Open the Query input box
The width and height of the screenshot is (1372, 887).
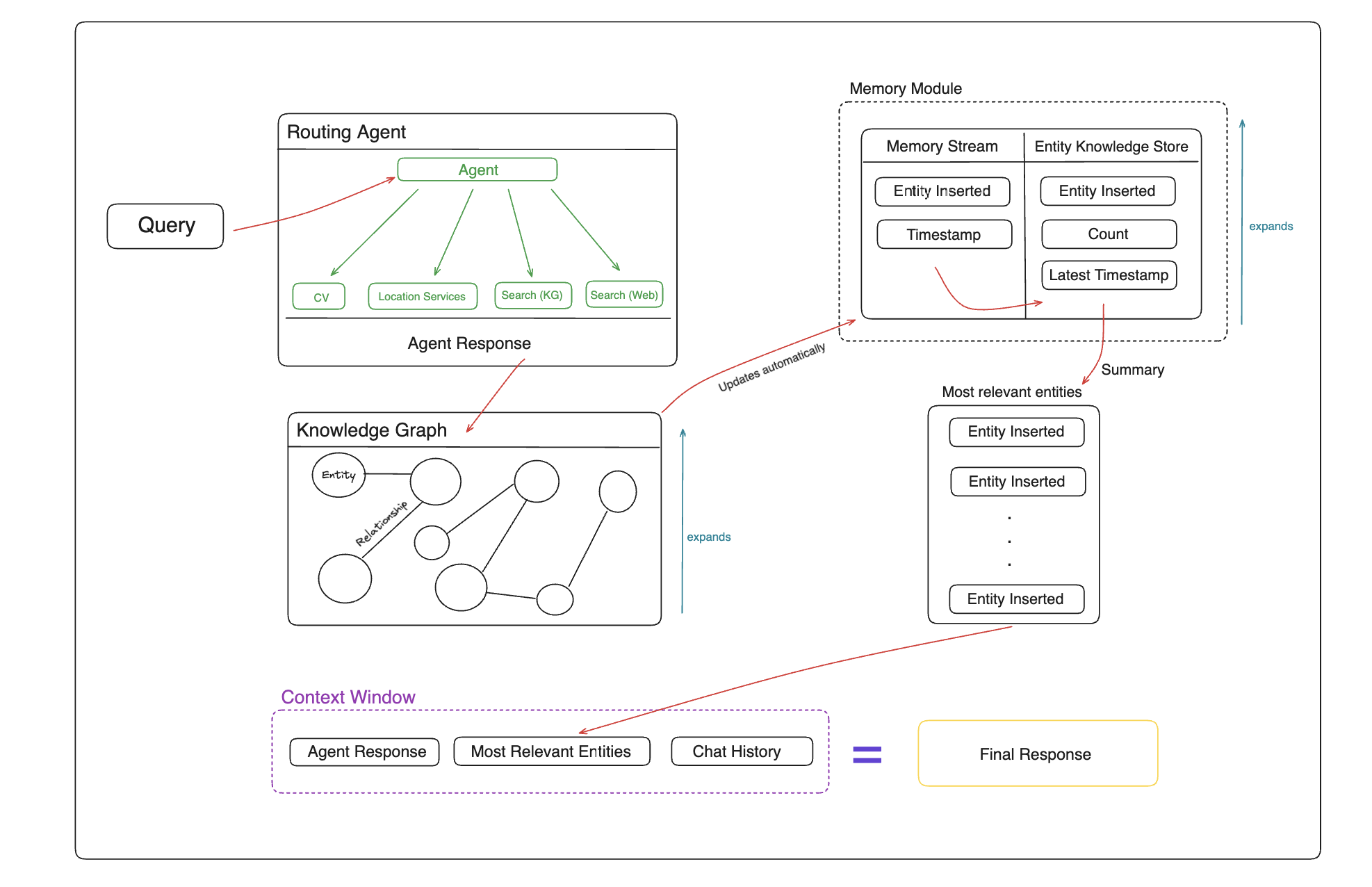(155, 215)
